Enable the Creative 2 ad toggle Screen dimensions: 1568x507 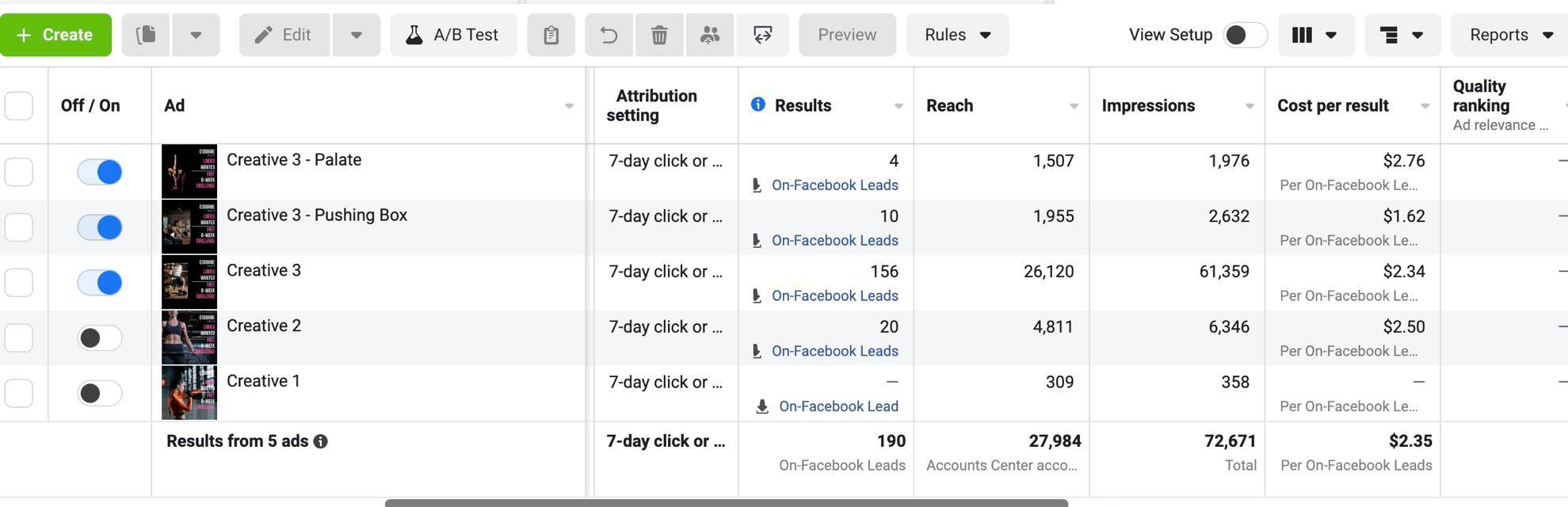click(100, 338)
